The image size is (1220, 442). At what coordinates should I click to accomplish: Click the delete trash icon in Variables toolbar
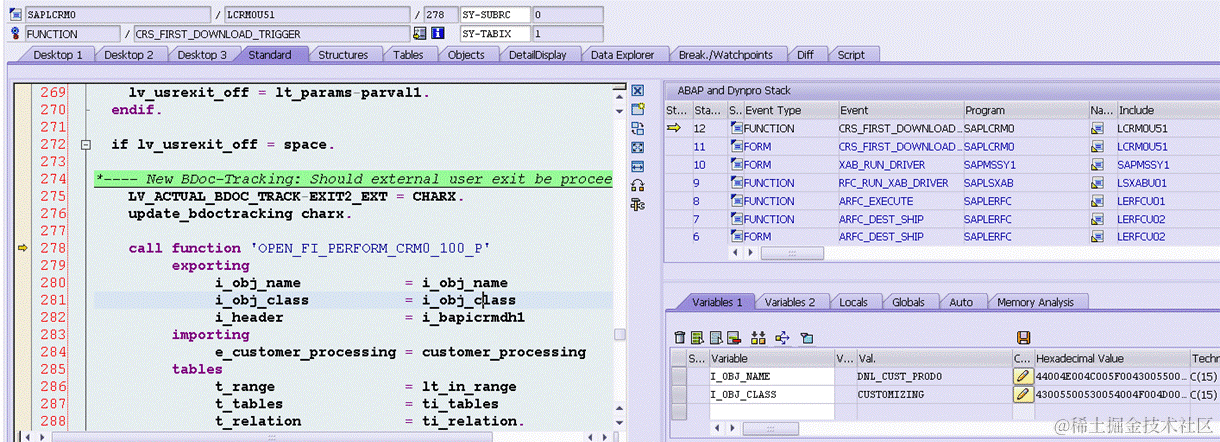(x=680, y=338)
